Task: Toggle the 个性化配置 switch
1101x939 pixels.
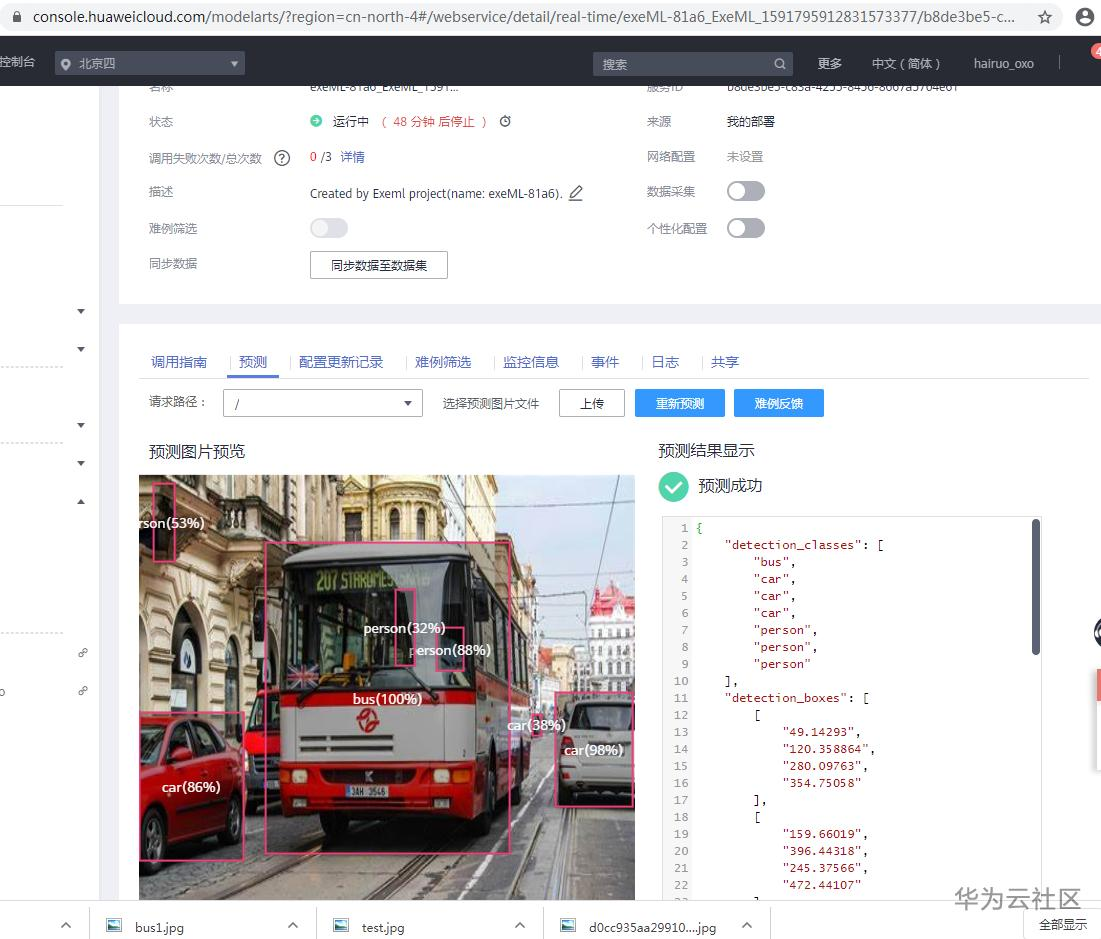Action: click(746, 228)
